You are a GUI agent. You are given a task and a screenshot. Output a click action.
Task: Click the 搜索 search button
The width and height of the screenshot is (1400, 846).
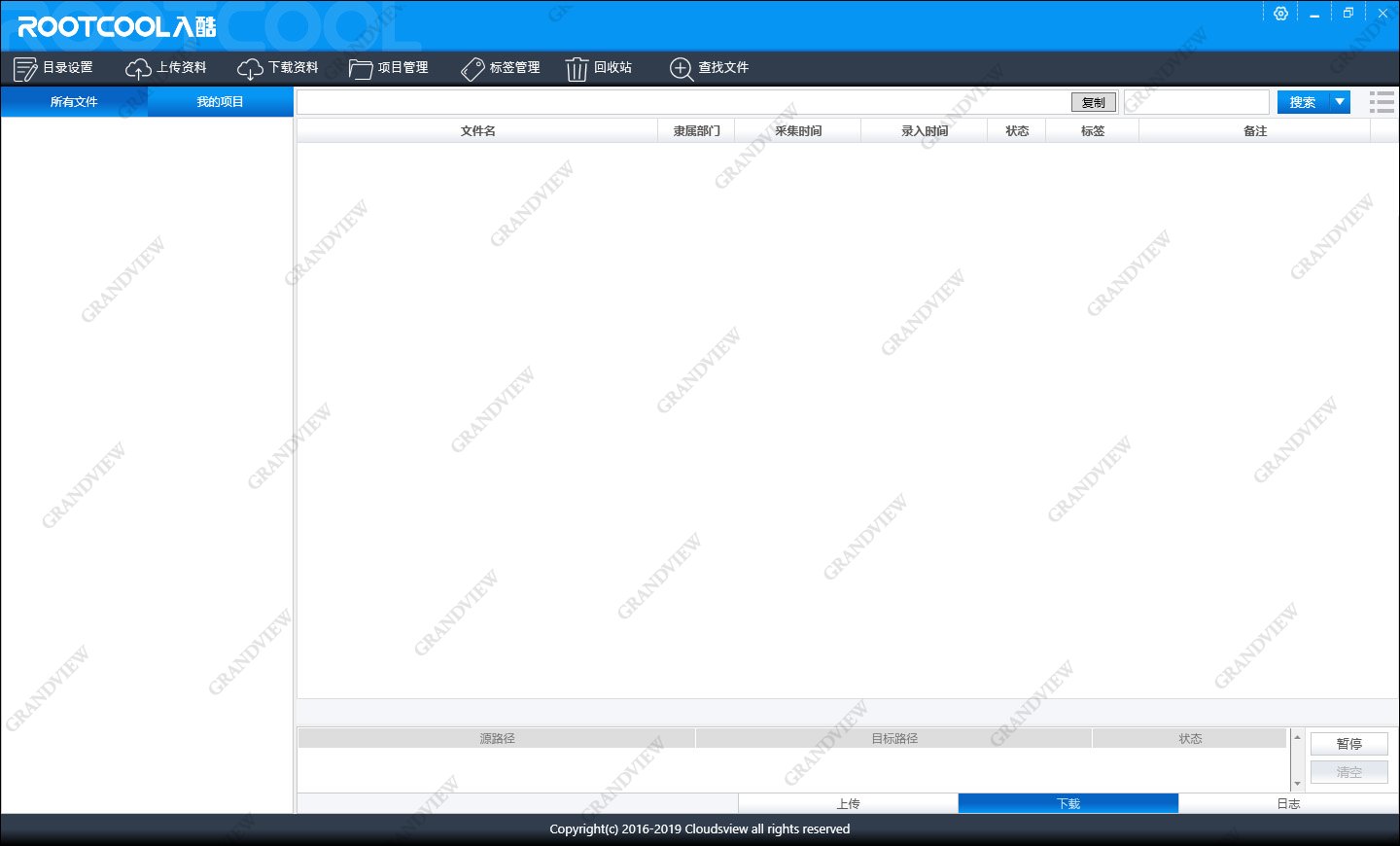coord(1302,102)
